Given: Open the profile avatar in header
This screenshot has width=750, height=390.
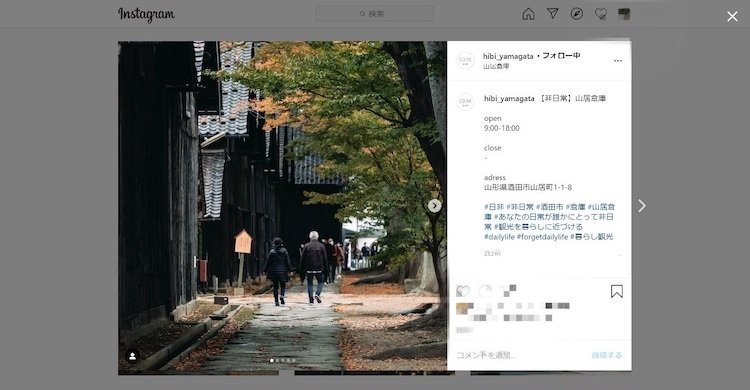Looking at the screenshot, I should [x=624, y=14].
